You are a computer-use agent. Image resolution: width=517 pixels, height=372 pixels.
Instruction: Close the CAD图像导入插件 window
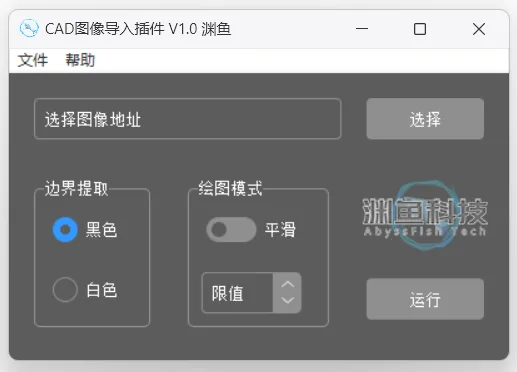pos(479,29)
